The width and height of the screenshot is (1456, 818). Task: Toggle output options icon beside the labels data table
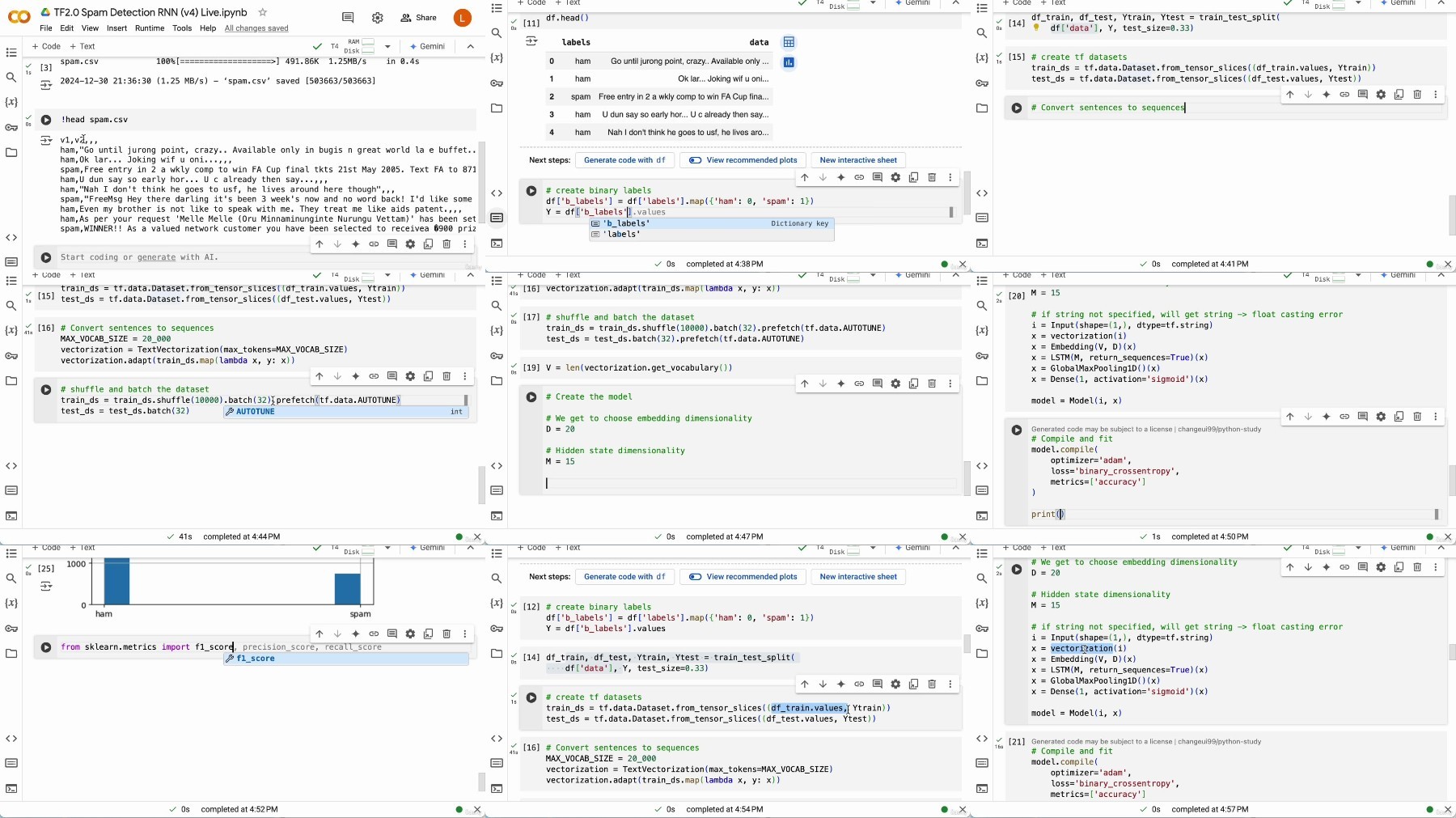tap(531, 41)
